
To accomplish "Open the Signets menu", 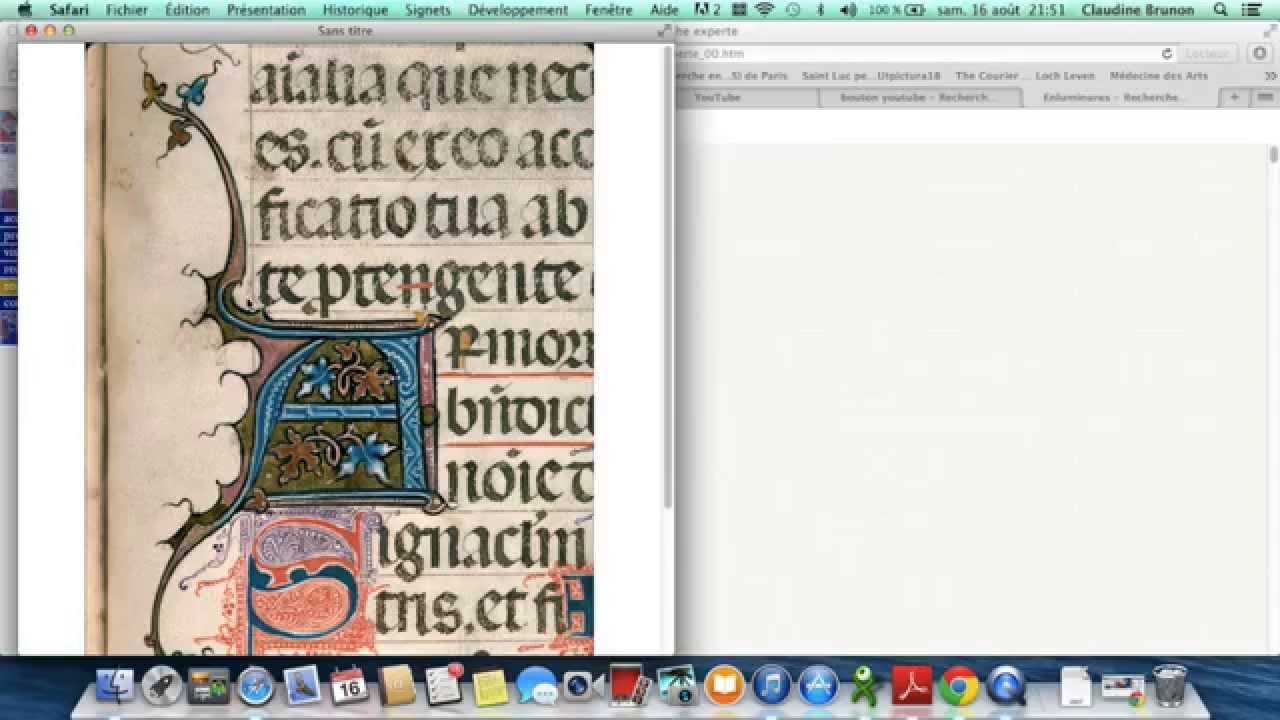I will click(x=428, y=10).
